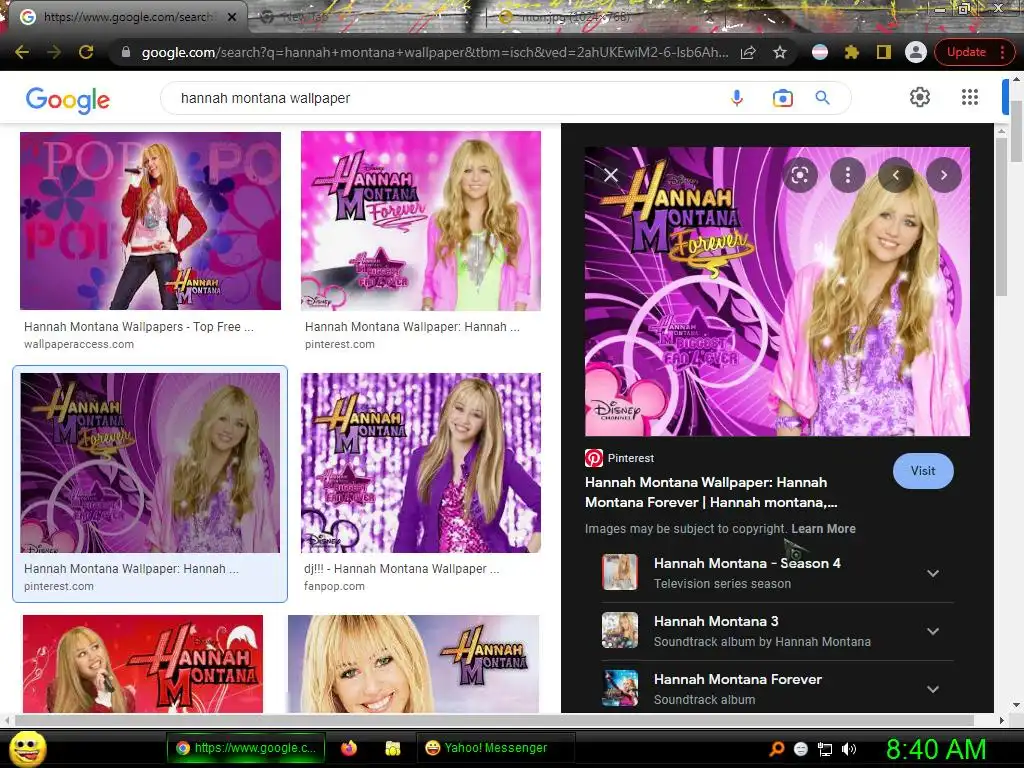Show the next image in preview

pos(944,175)
